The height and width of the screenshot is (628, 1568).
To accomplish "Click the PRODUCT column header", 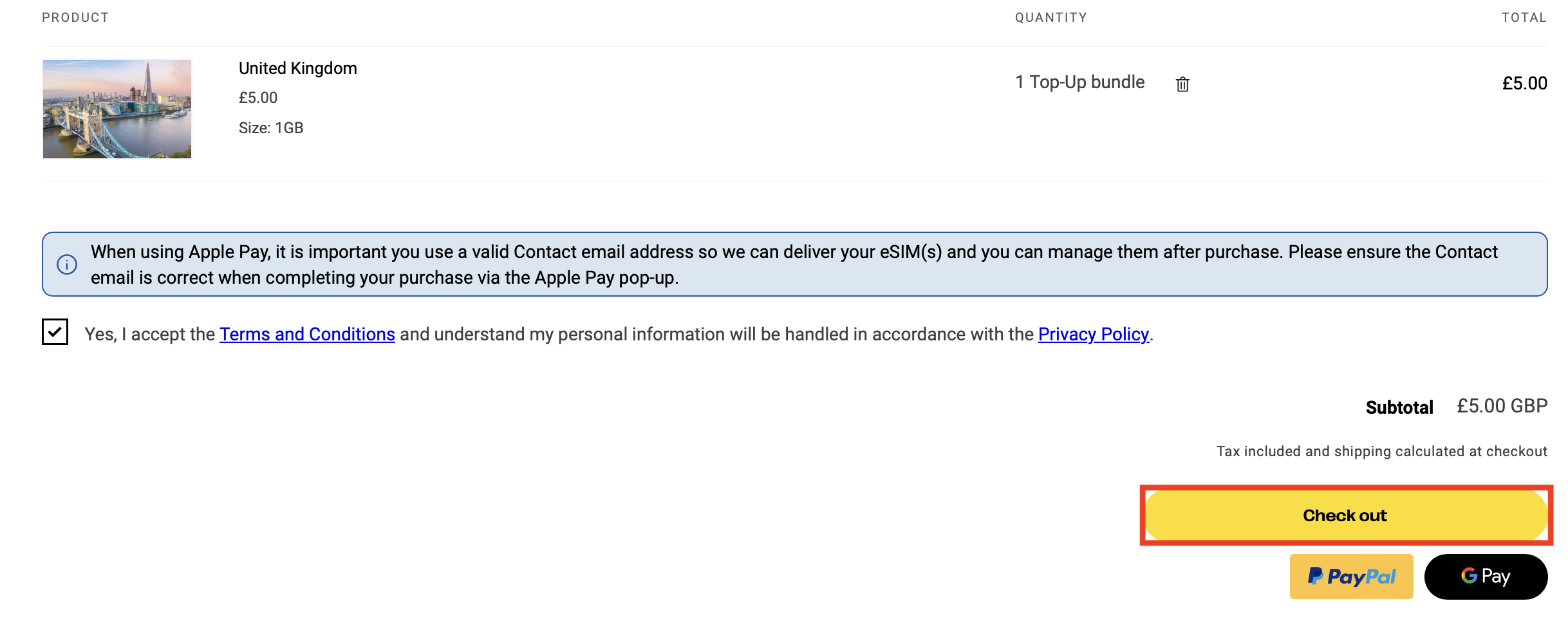I will 75,17.
